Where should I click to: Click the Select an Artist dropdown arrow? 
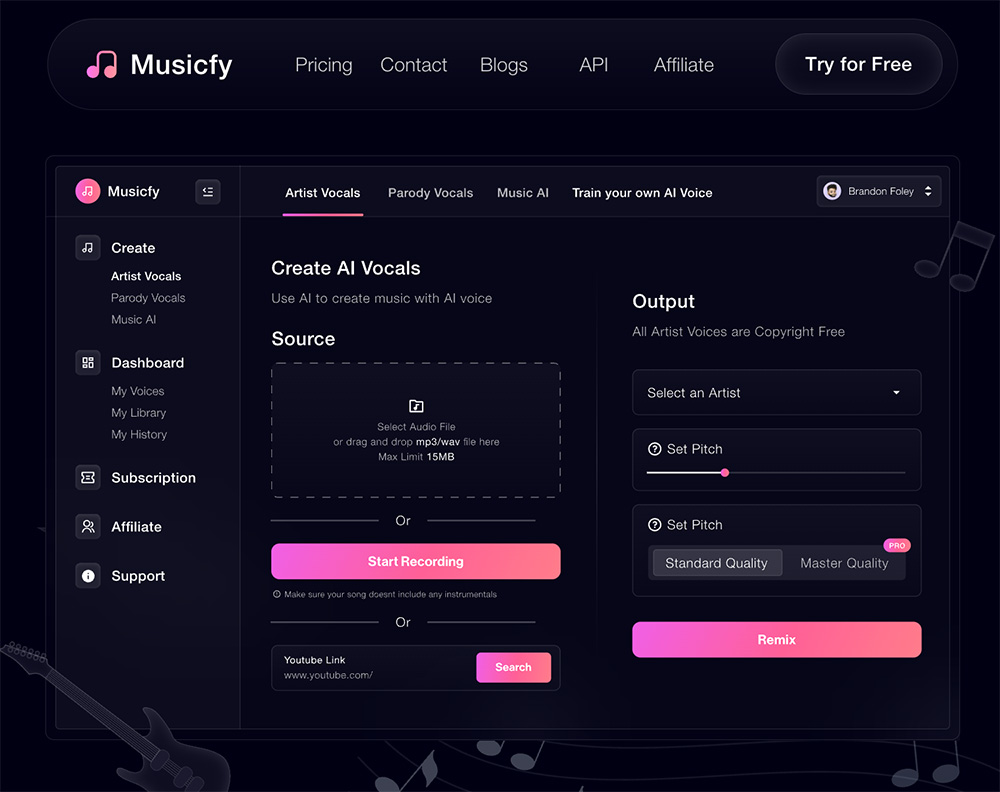(896, 393)
